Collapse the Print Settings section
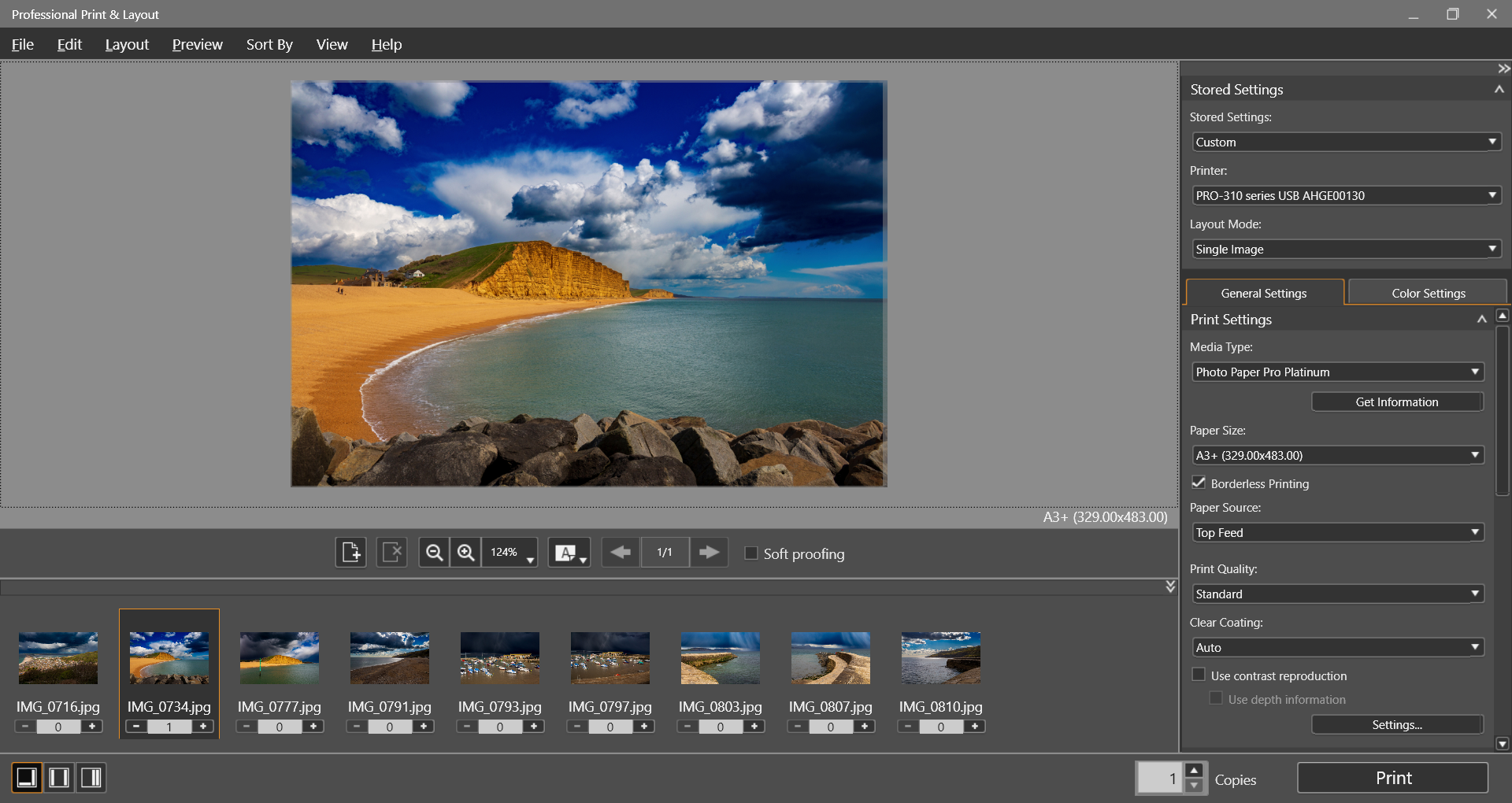Viewport: 1512px width, 803px height. coord(1481,319)
